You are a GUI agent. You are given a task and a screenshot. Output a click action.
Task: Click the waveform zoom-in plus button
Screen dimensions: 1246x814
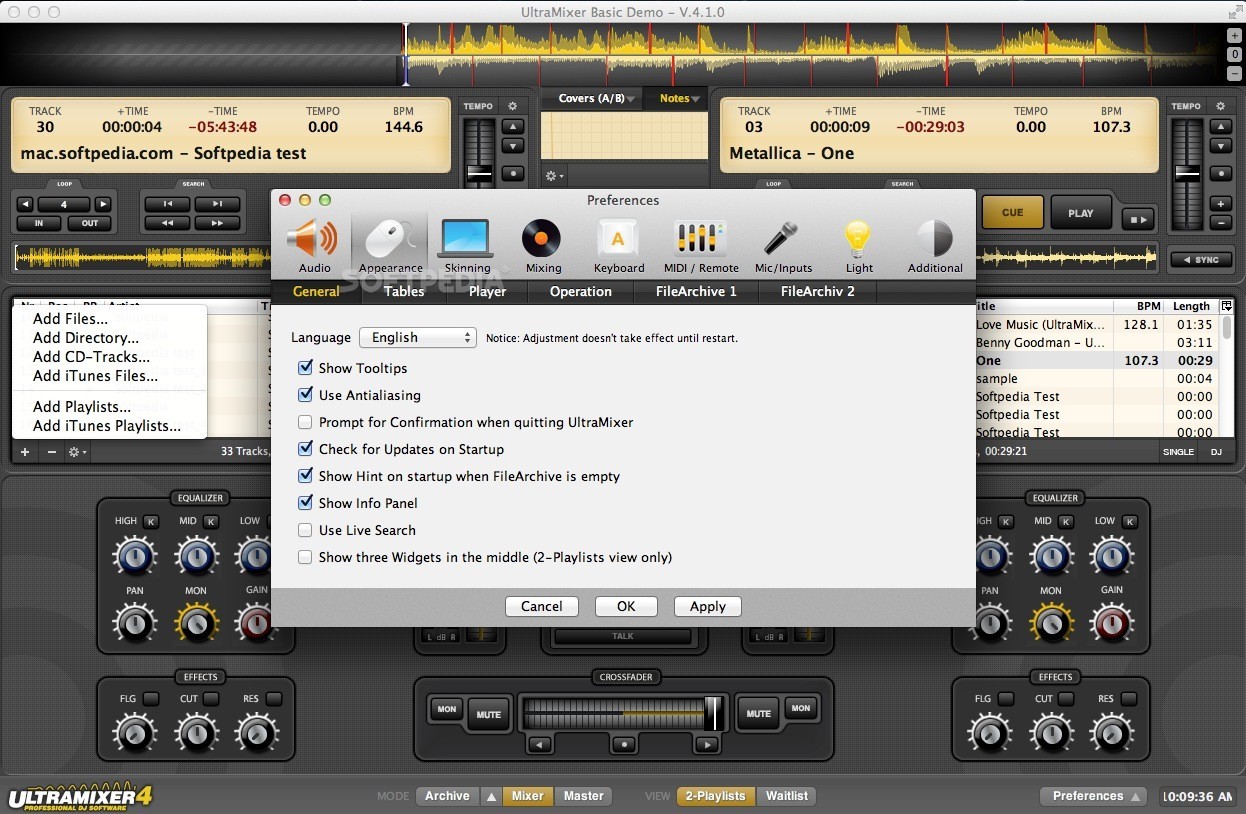[1235, 36]
